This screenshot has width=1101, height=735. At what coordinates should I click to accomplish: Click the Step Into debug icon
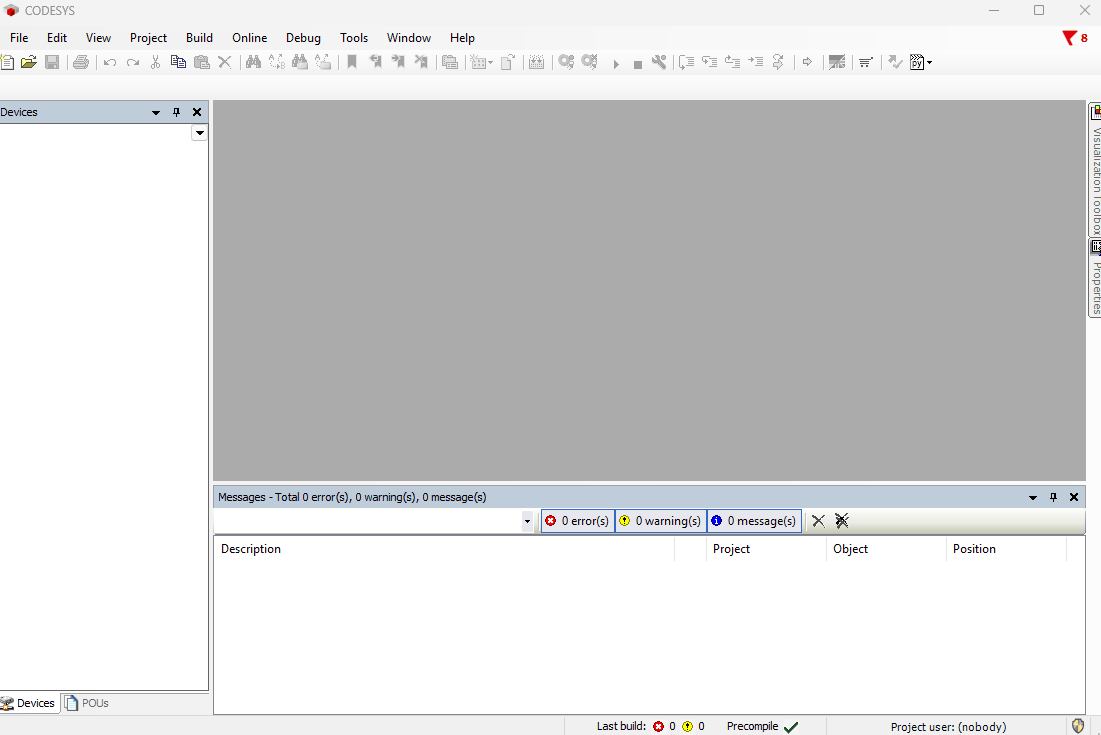(710, 62)
